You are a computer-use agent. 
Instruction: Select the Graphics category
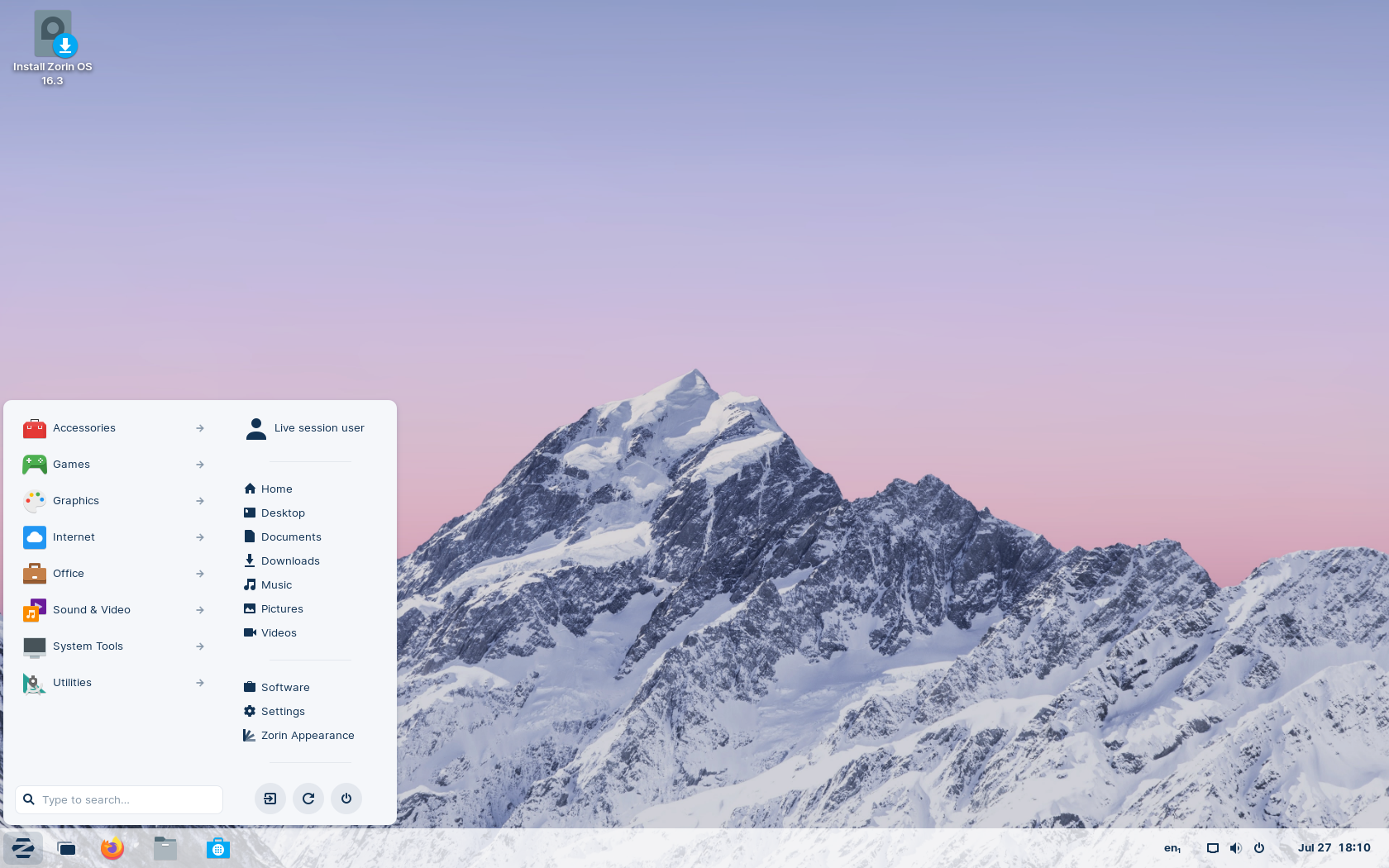click(x=76, y=501)
